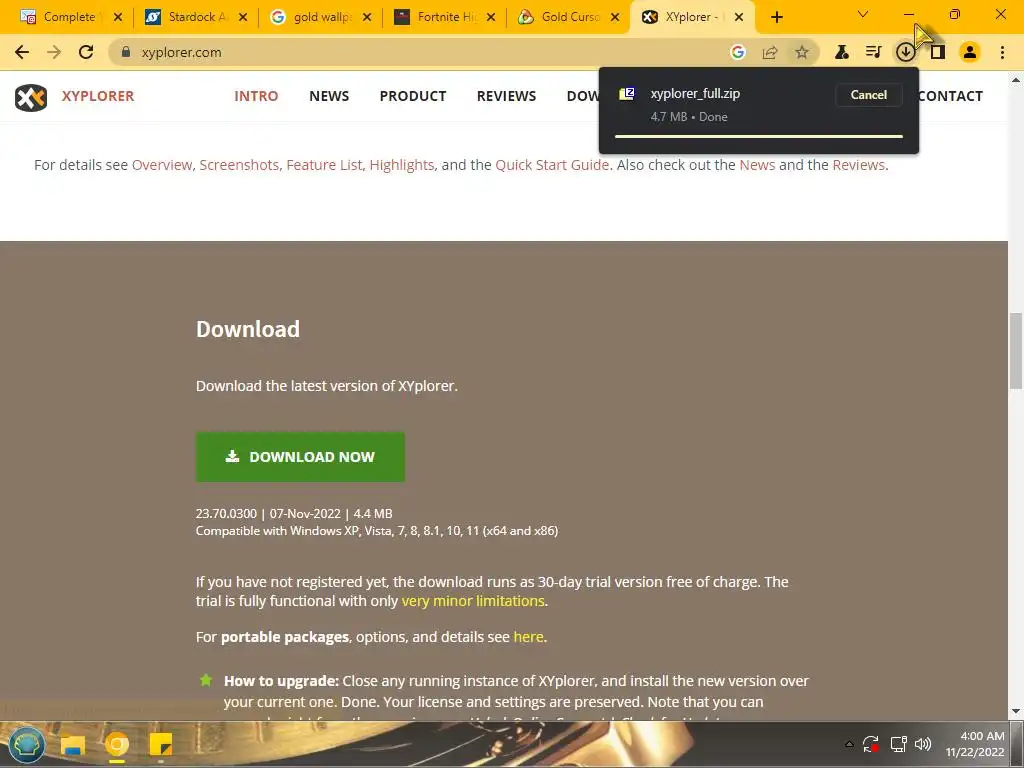This screenshot has width=1024, height=768.
Task: Open the Overview link
Action: pos(162,165)
